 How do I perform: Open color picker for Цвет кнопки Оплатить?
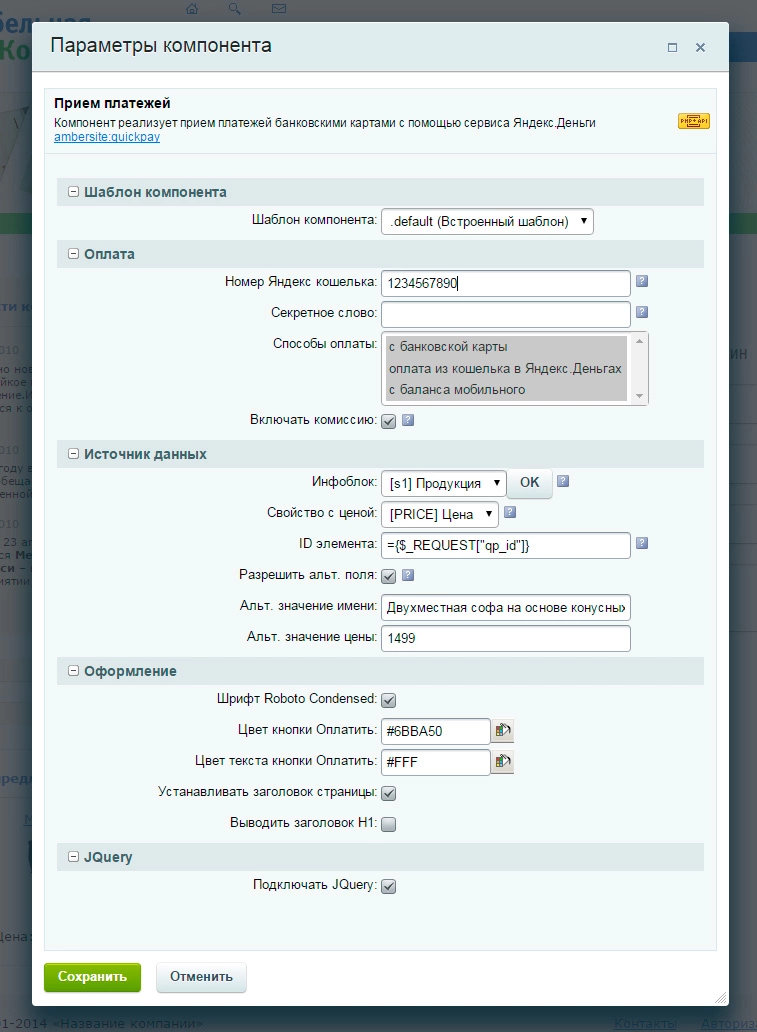[x=503, y=731]
